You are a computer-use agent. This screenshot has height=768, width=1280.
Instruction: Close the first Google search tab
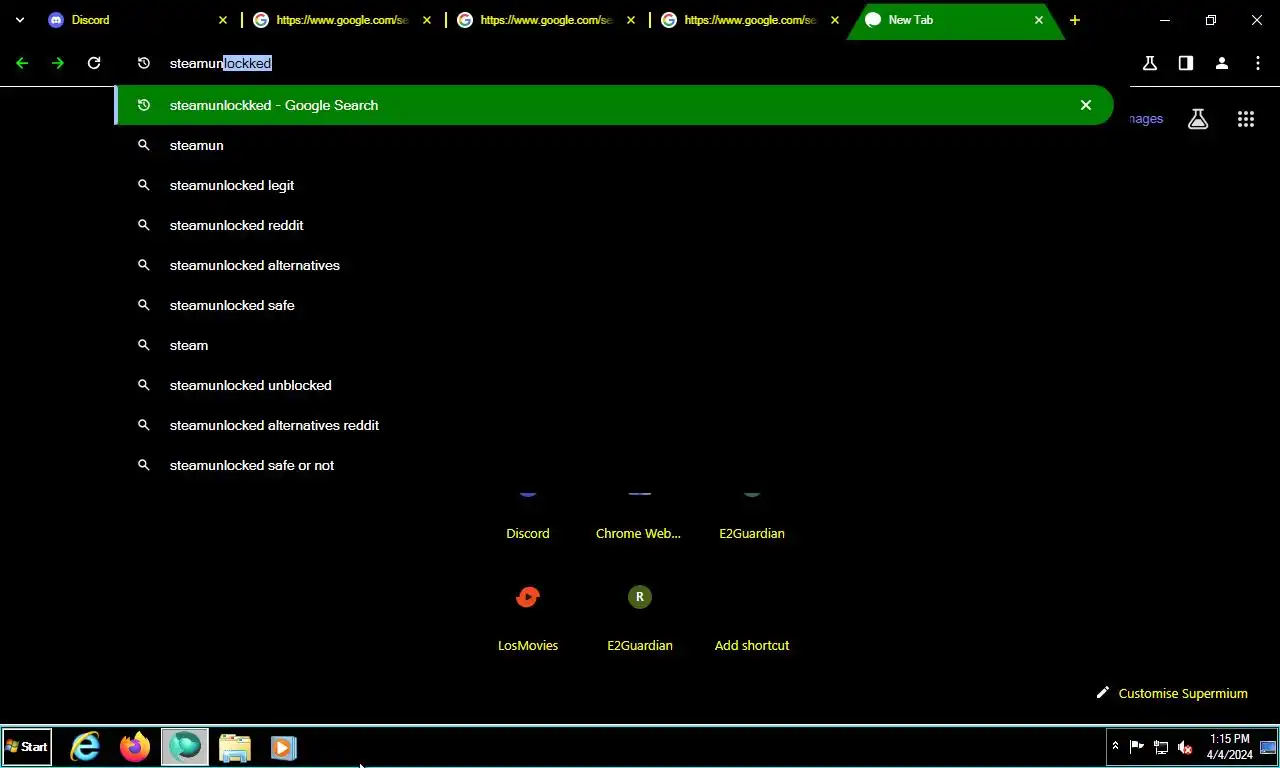(x=427, y=20)
